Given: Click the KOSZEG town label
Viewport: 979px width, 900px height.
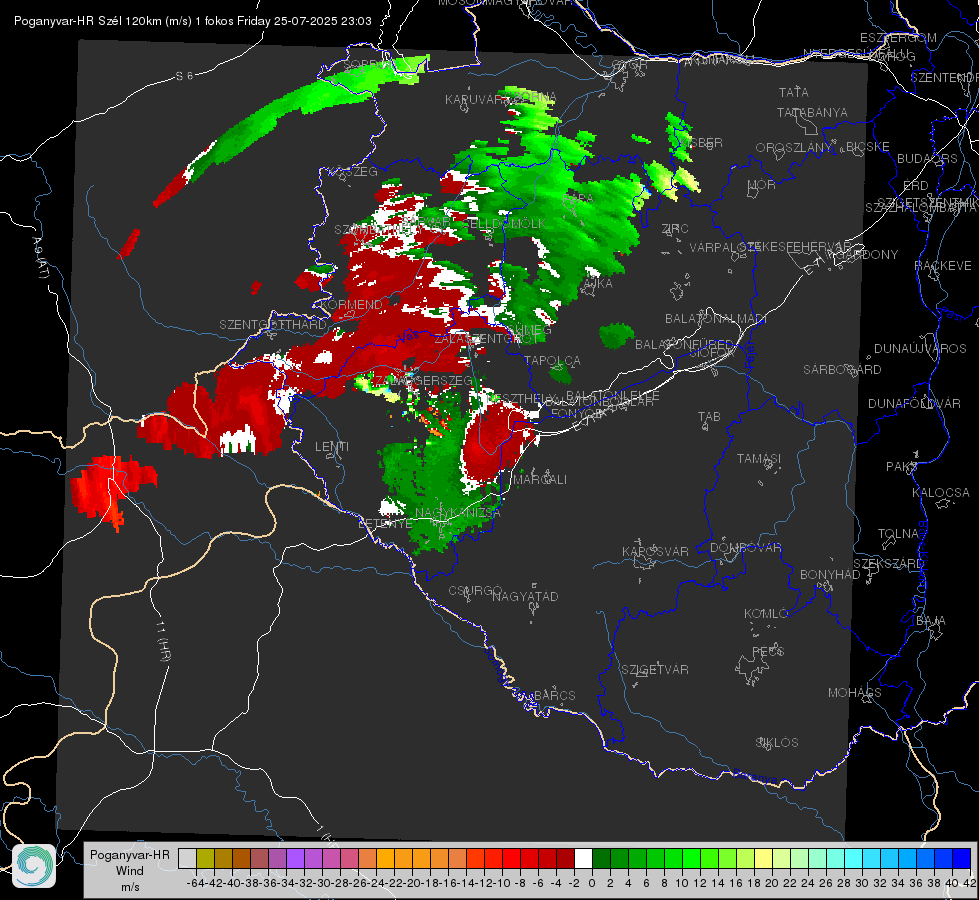Looking at the screenshot, I should (x=353, y=171).
